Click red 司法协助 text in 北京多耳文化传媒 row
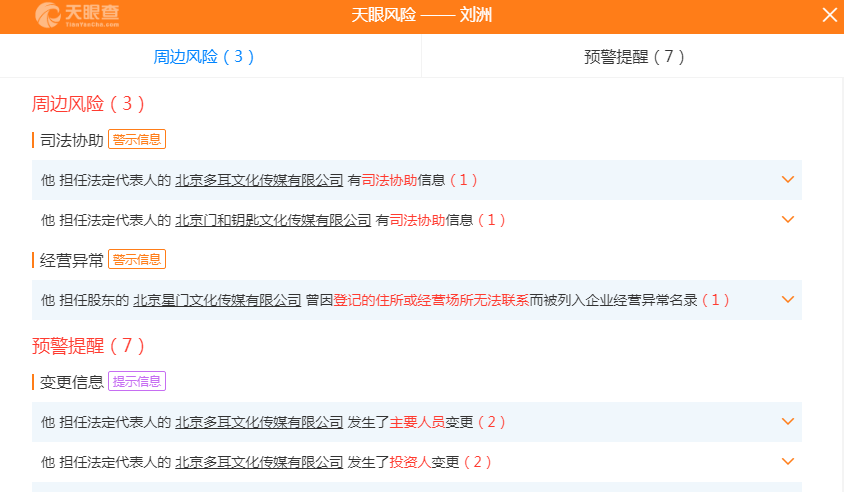The width and height of the screenshot is (844, 492). tap(389, 180)
